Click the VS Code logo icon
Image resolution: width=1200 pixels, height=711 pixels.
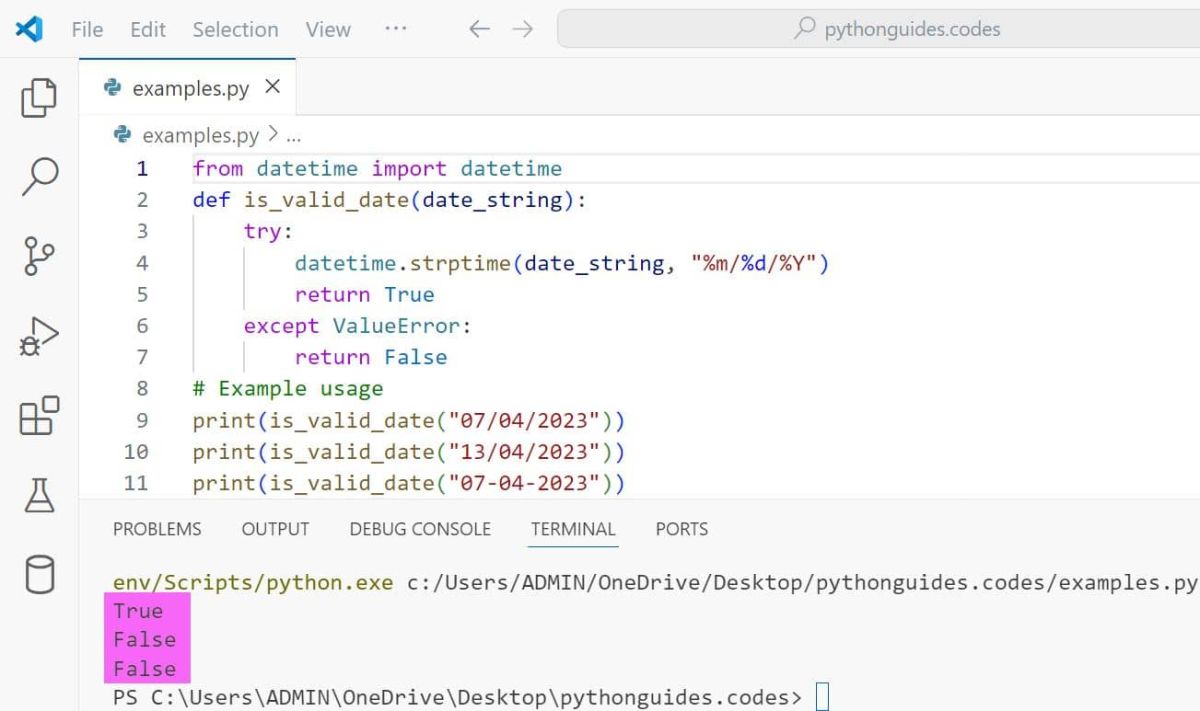[29, 29]
